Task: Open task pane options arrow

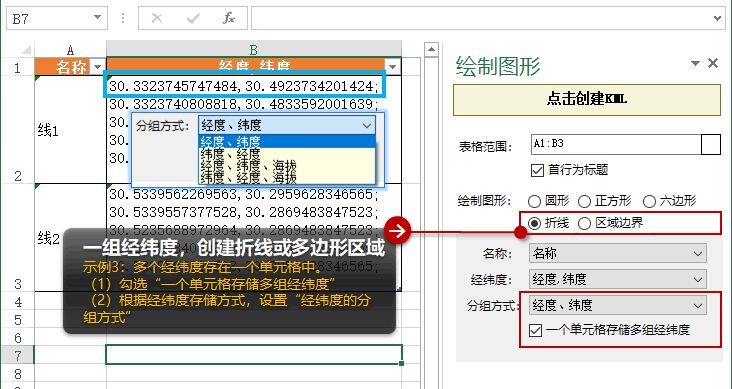Action: 696,64
